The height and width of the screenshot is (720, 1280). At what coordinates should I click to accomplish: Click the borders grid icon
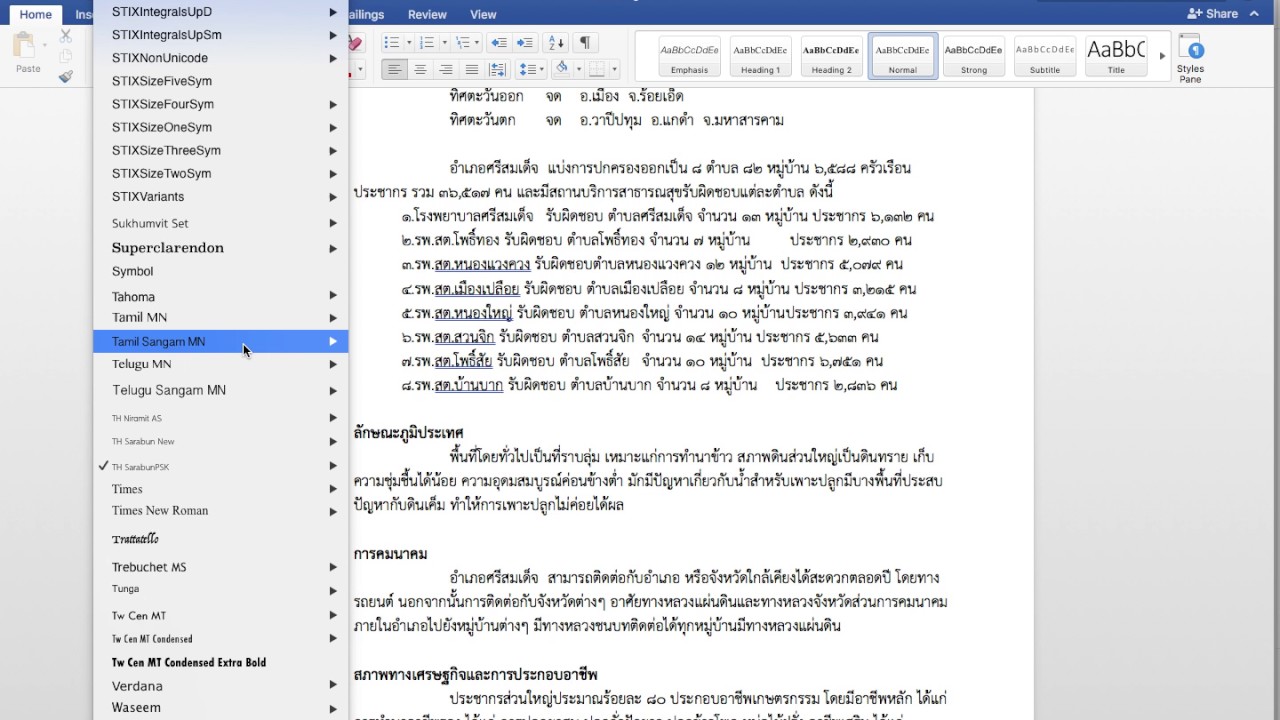[597, 69]
